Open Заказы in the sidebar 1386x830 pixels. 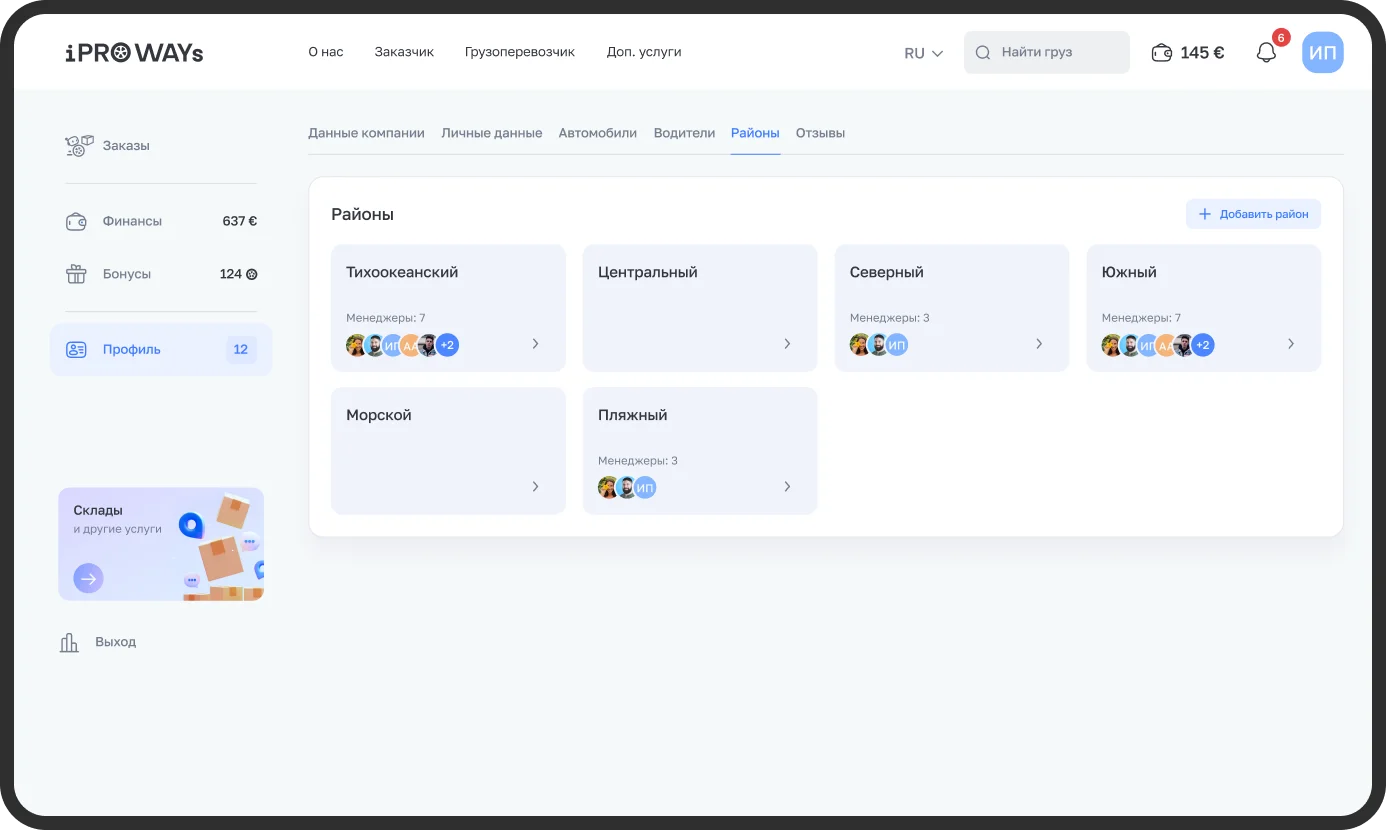tap(125, 146)
